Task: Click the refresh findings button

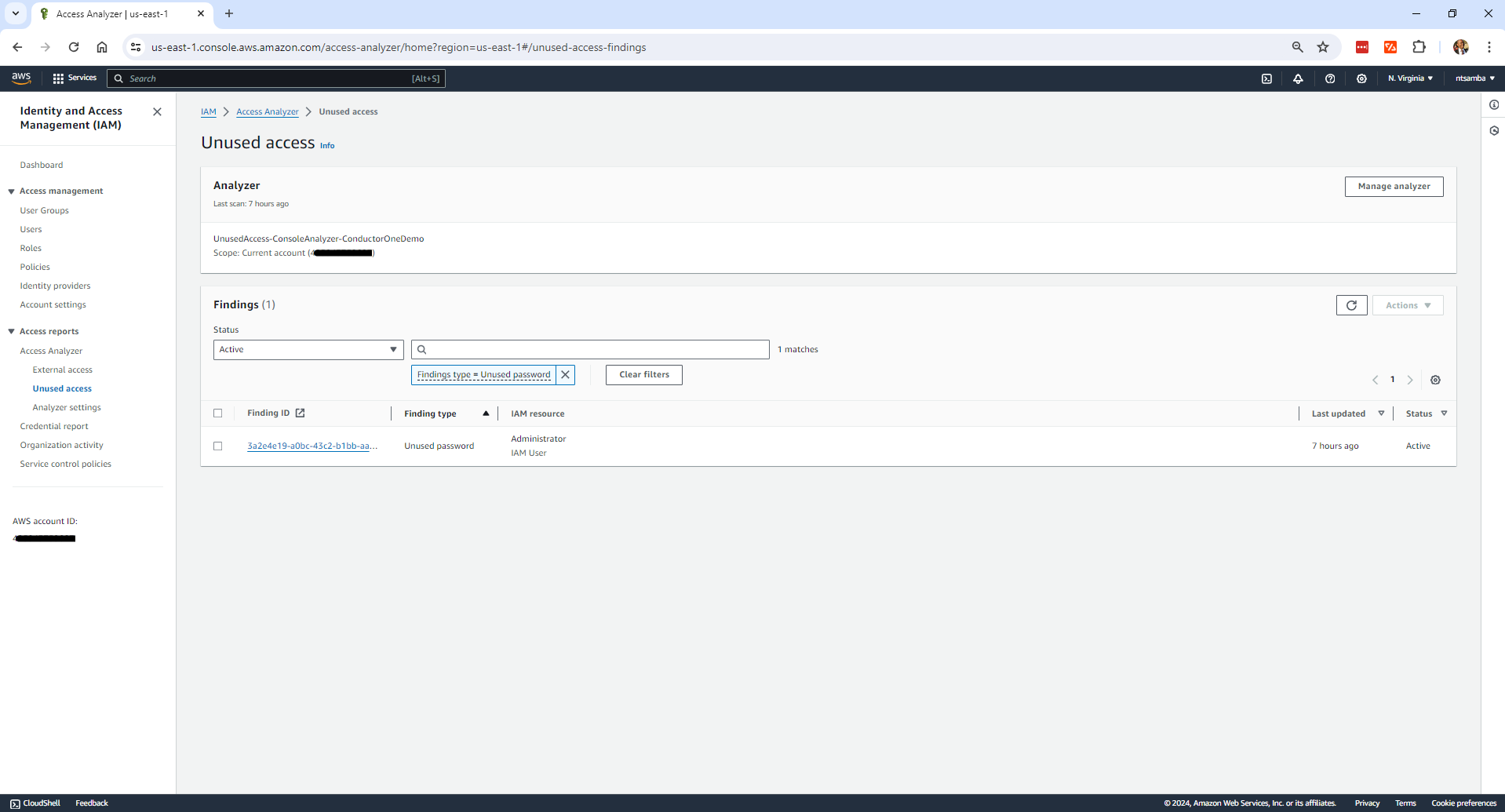Action: pos(1351,305)
